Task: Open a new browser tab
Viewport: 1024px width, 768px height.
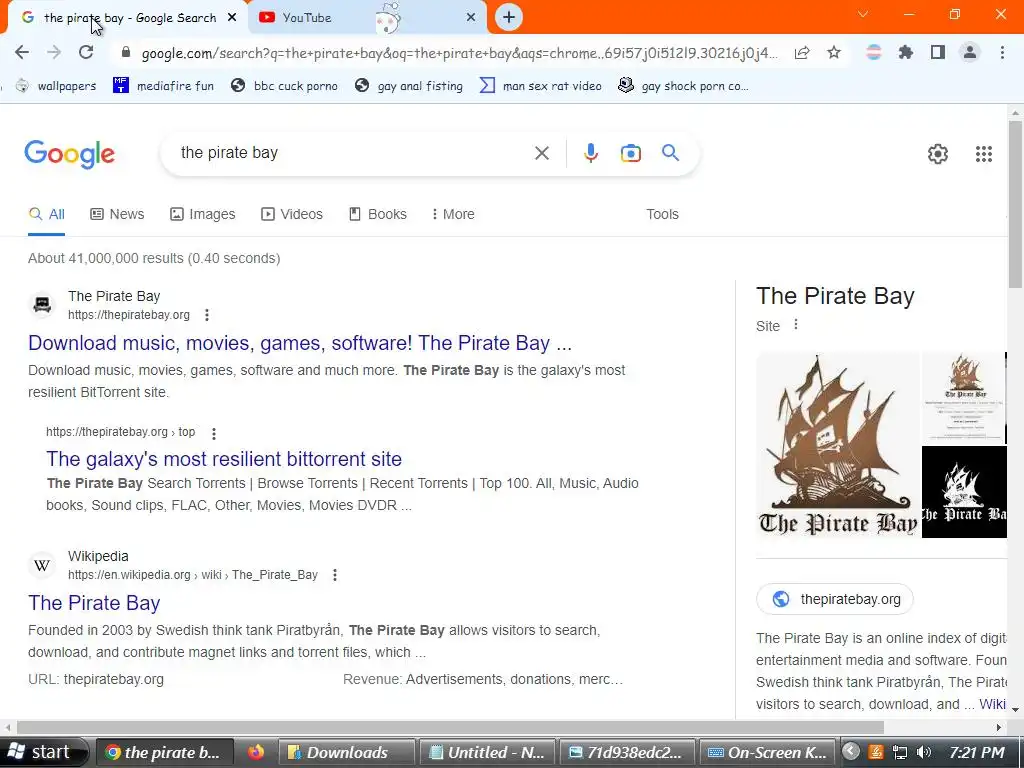Action: pos(509,17)
